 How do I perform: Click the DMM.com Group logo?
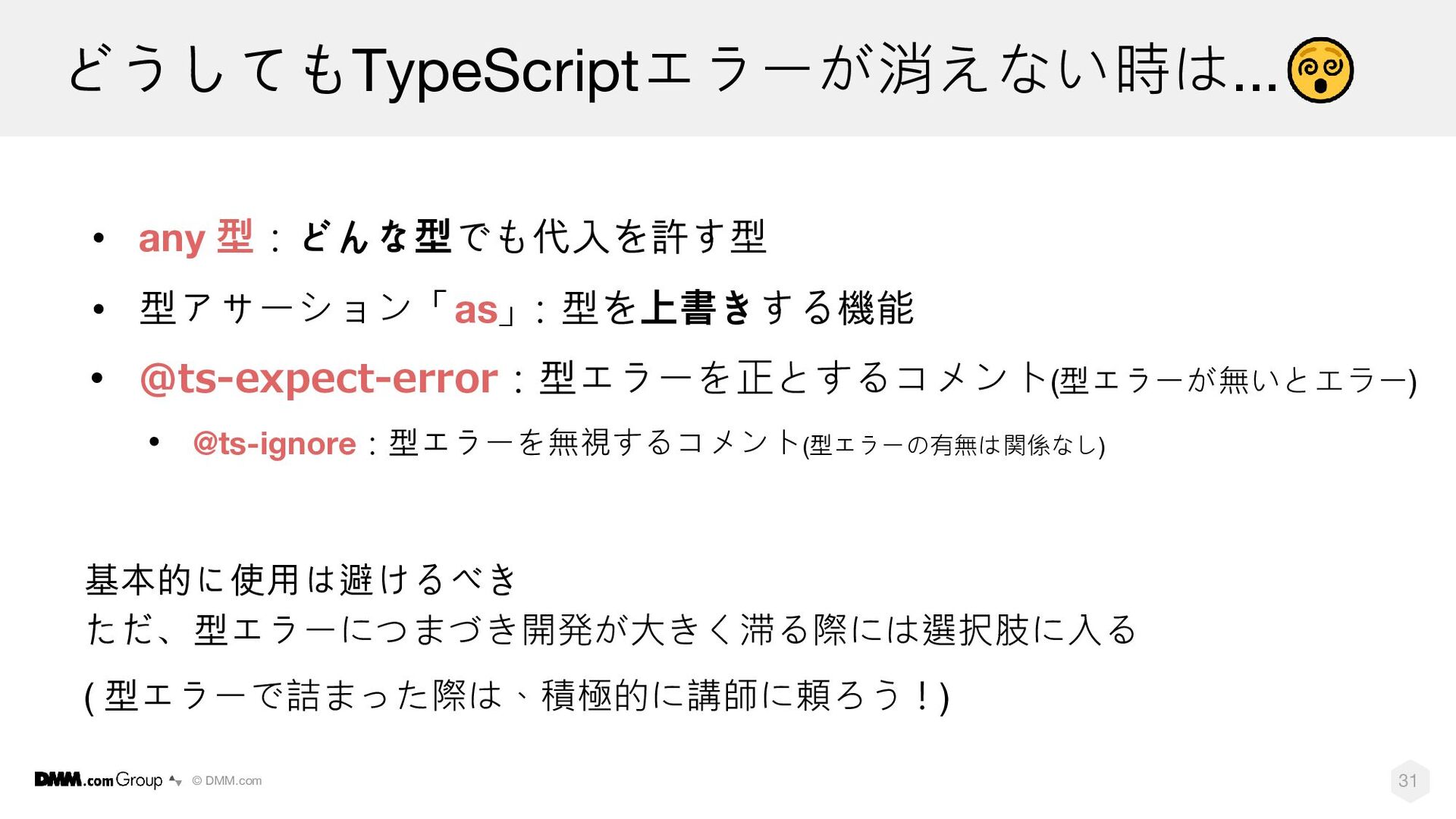[x=99, y=780]
